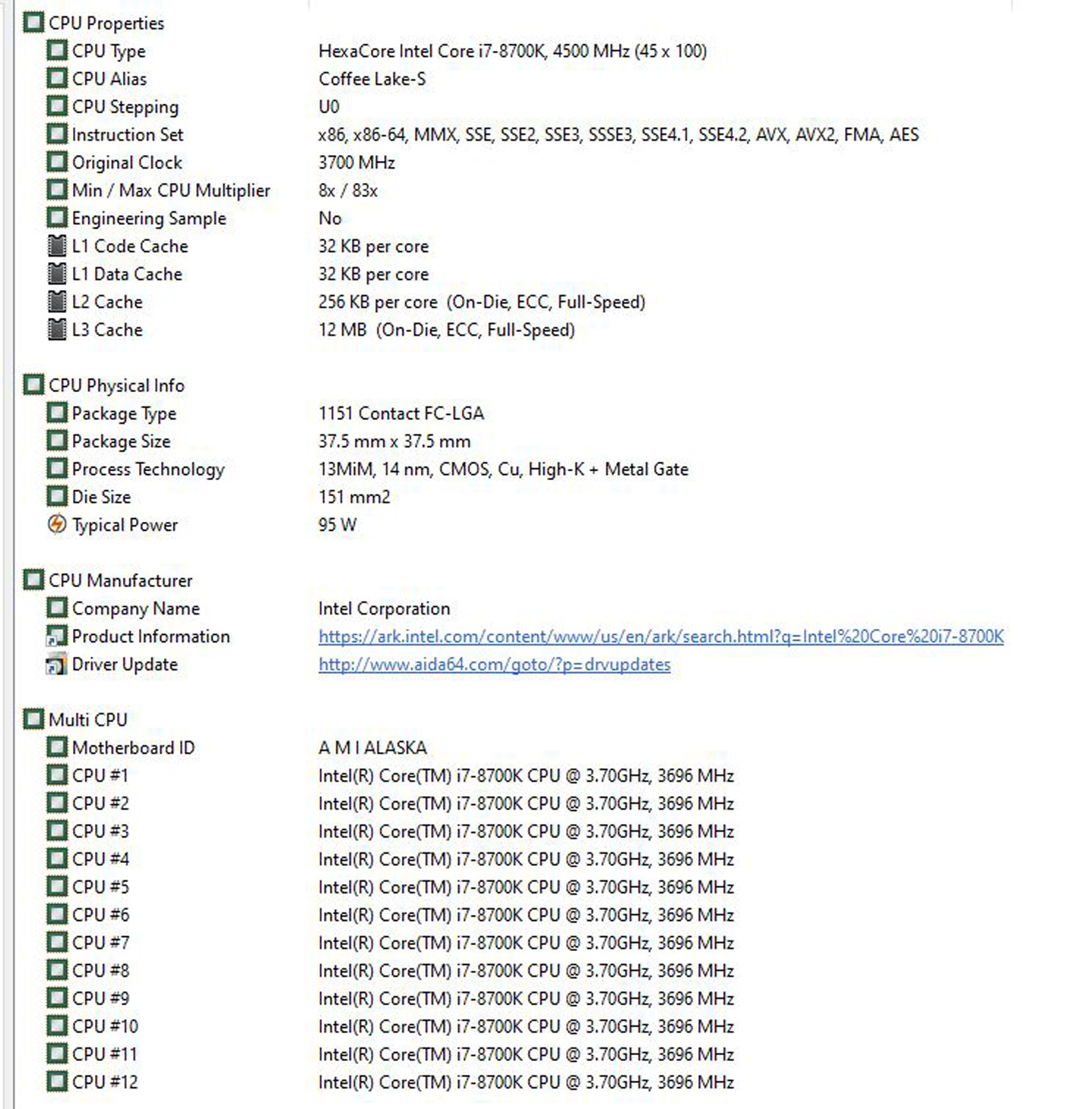Click the Original Clock row icon
This screenshot has height=1109, width=1092.
tap(57, 163)
